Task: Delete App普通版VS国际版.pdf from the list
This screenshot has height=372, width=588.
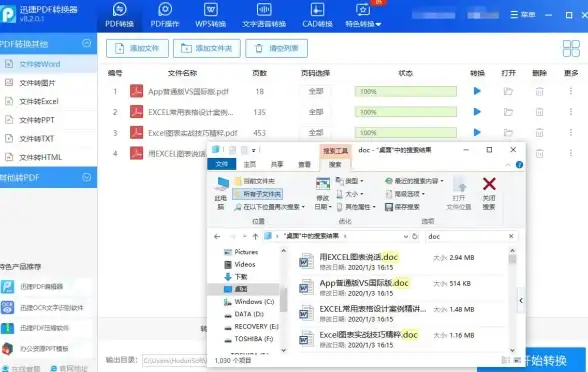Action: (x=539, y=91)
